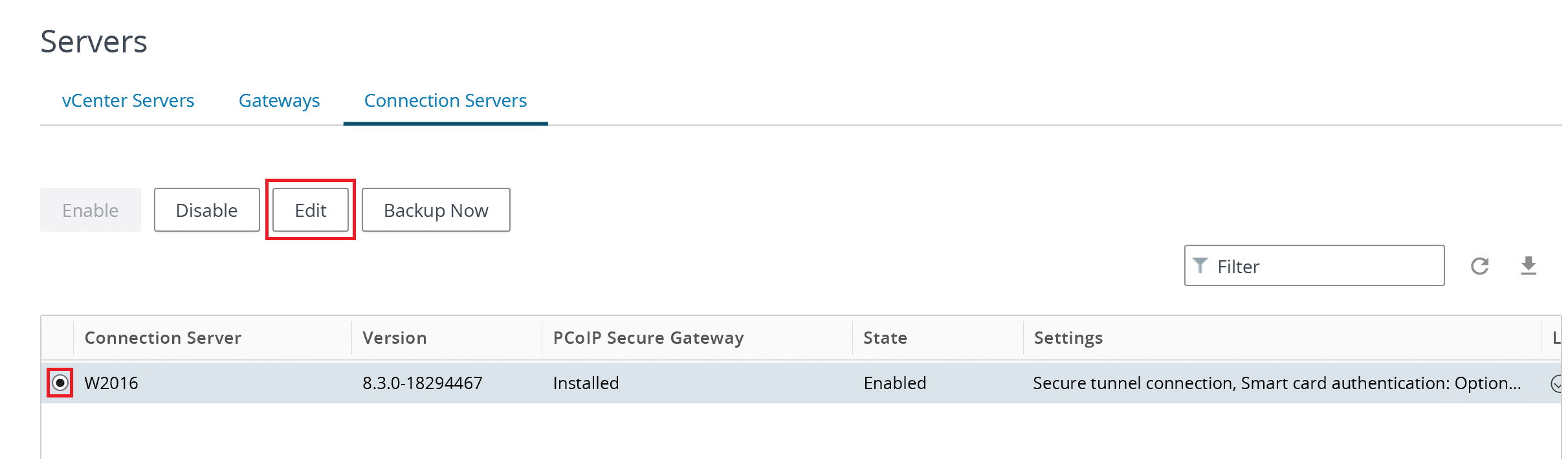Select the W2016 radio button
This screenshot has height=459, width=1568.
tap(60, 383)
